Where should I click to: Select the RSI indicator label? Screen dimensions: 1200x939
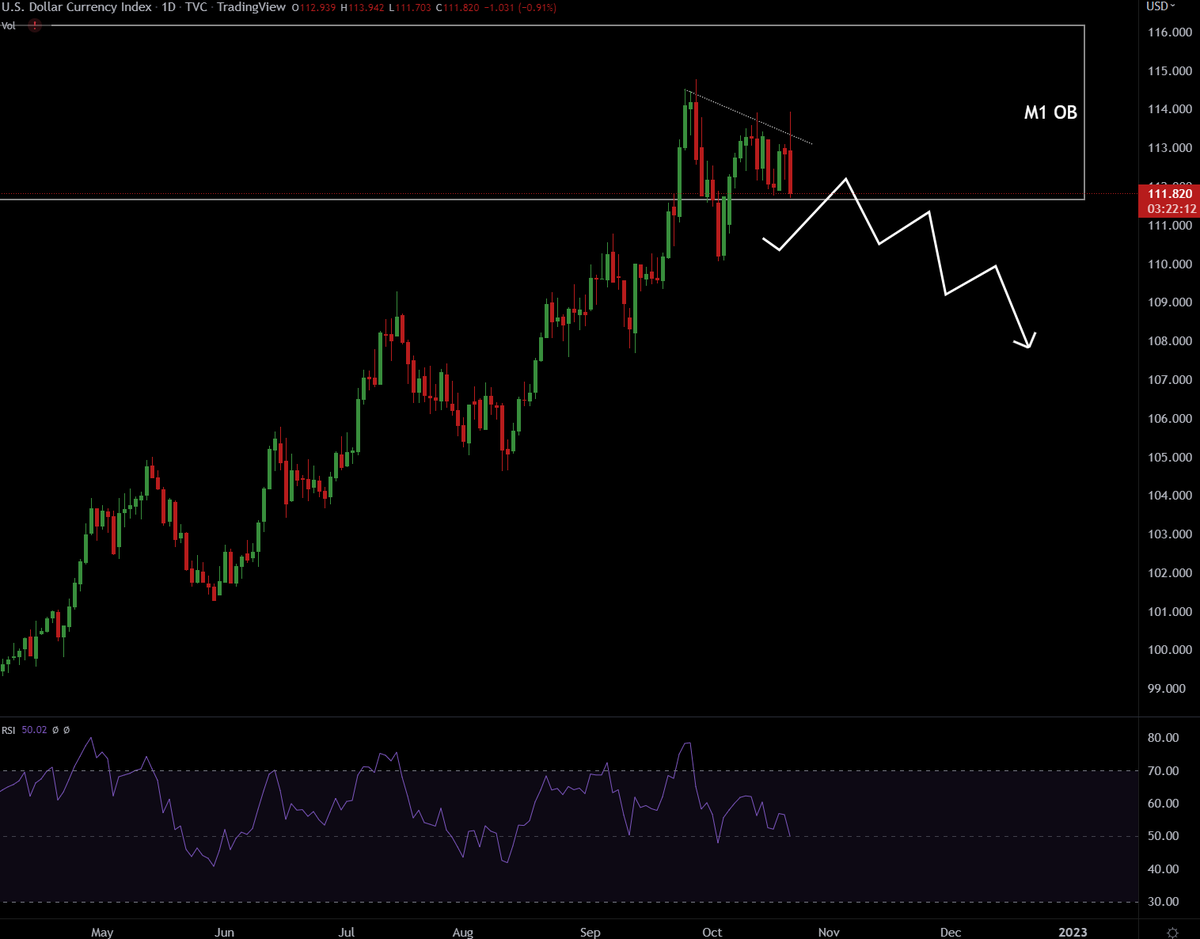click(9, 731)
